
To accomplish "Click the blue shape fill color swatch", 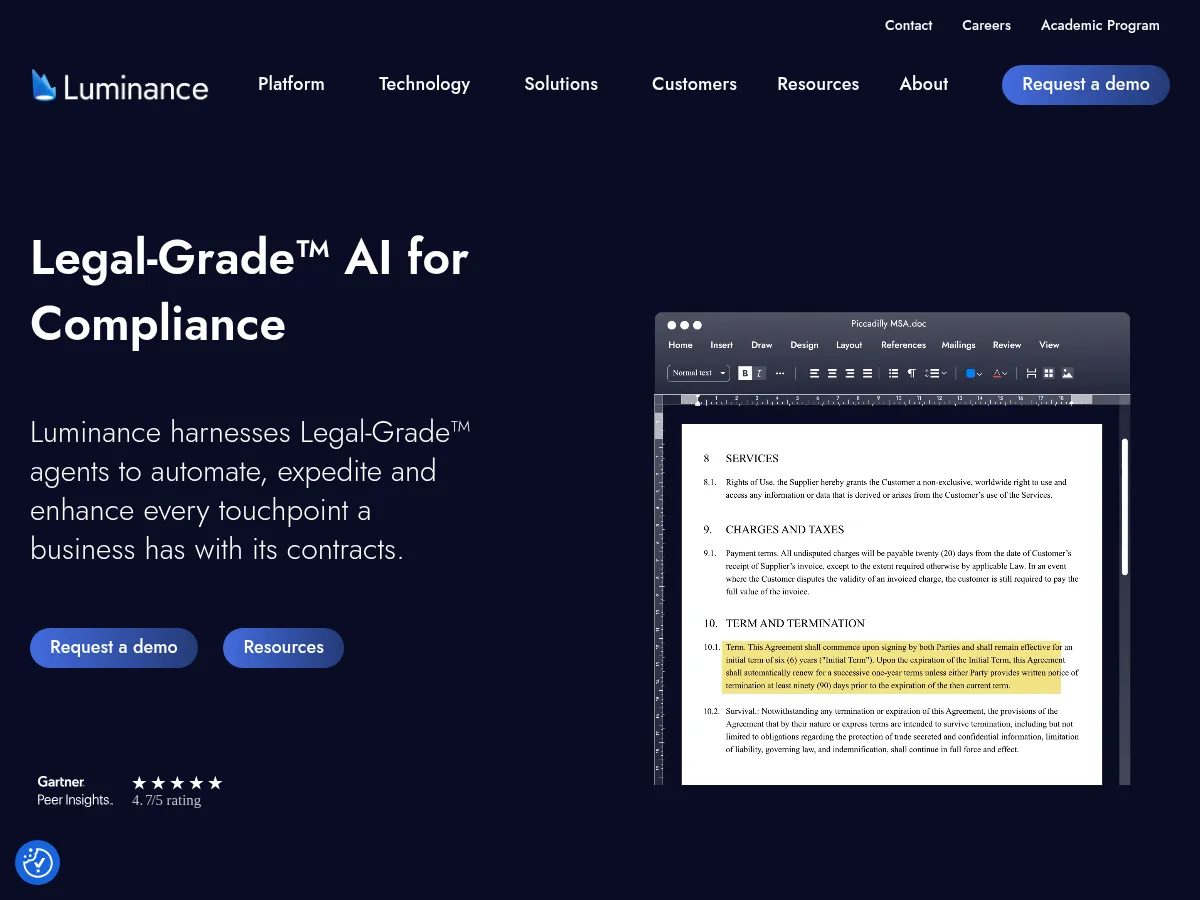I will point(971,372).
